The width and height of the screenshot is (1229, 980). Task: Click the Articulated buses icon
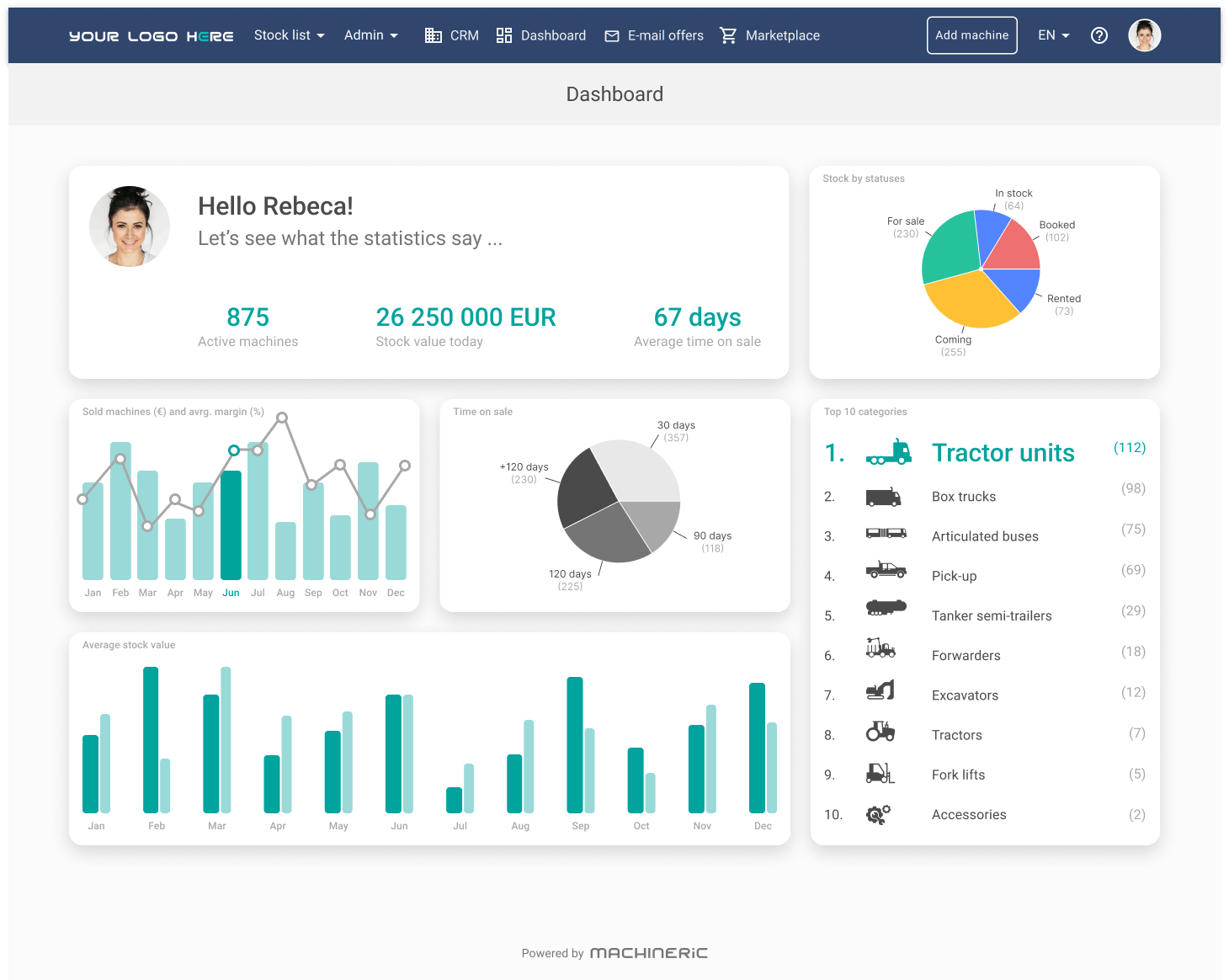pyautogui.click(x=886, y=533)
